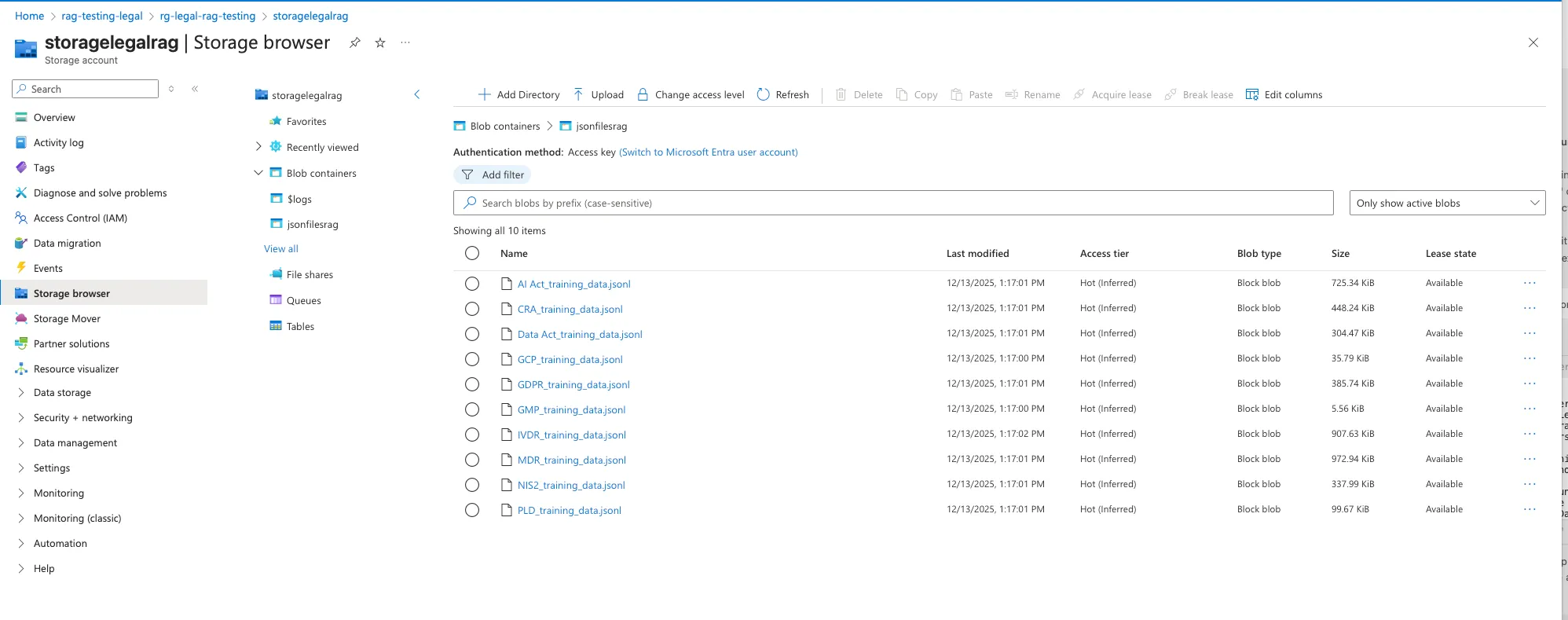Open Activity log from the sidebar
Viewport: 1568px width, 620px height.
[59, 142]
